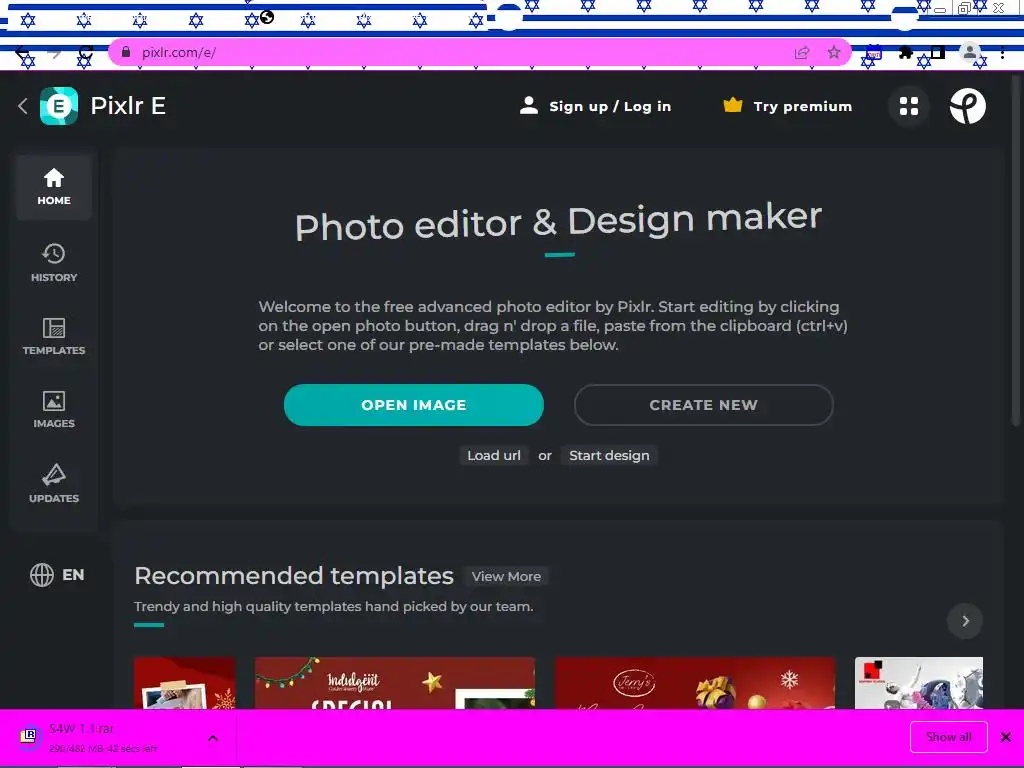Open the Images section in sidebar
Image resolution: width=1024 pixels, height=768 pixels.
coord(54,409)
